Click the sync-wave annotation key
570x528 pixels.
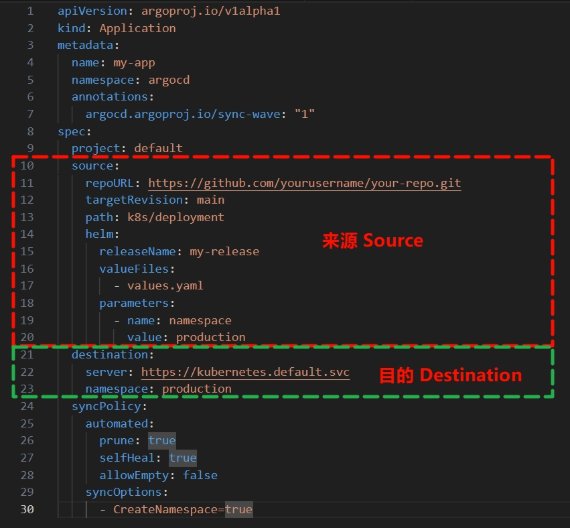click(183, 114)
